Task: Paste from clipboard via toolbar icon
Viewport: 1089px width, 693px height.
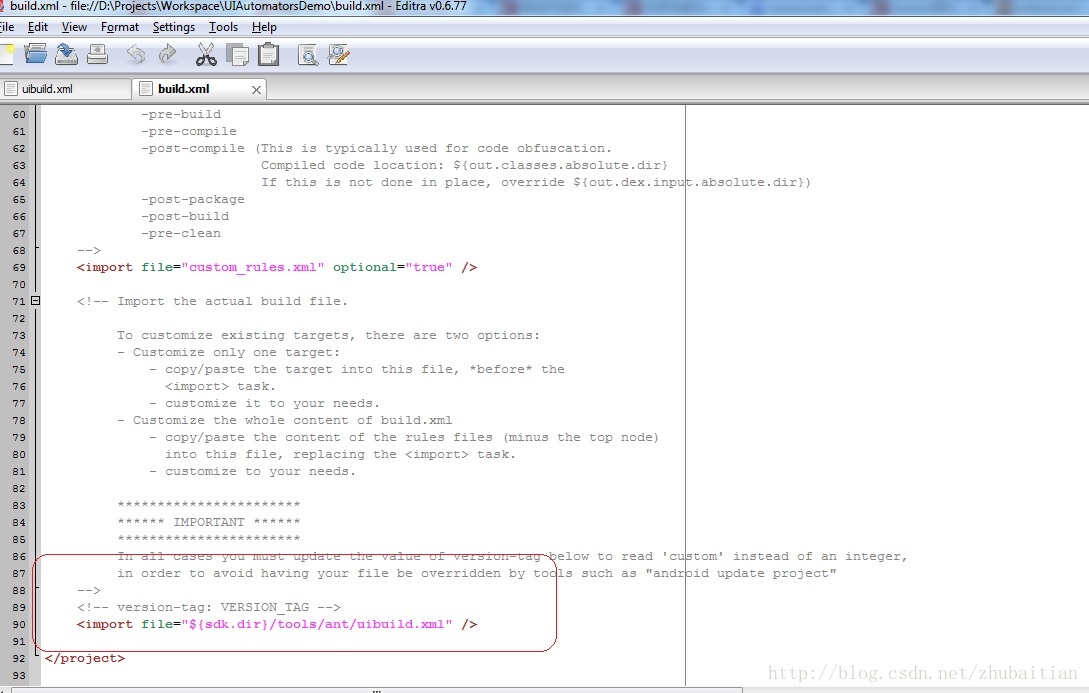Action: (x=268, y=54)
